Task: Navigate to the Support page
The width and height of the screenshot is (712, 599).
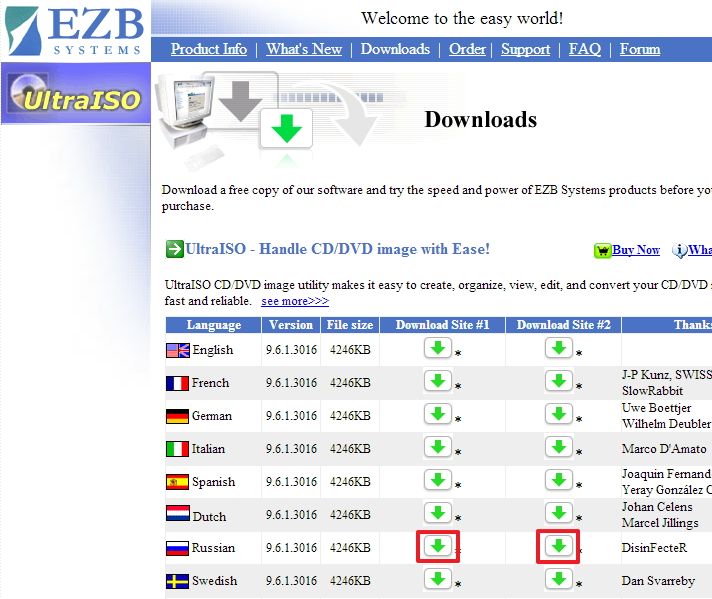Action: 525,49
